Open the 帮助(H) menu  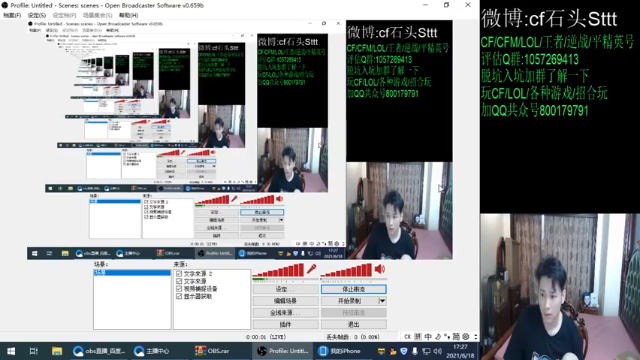(129, 15)
